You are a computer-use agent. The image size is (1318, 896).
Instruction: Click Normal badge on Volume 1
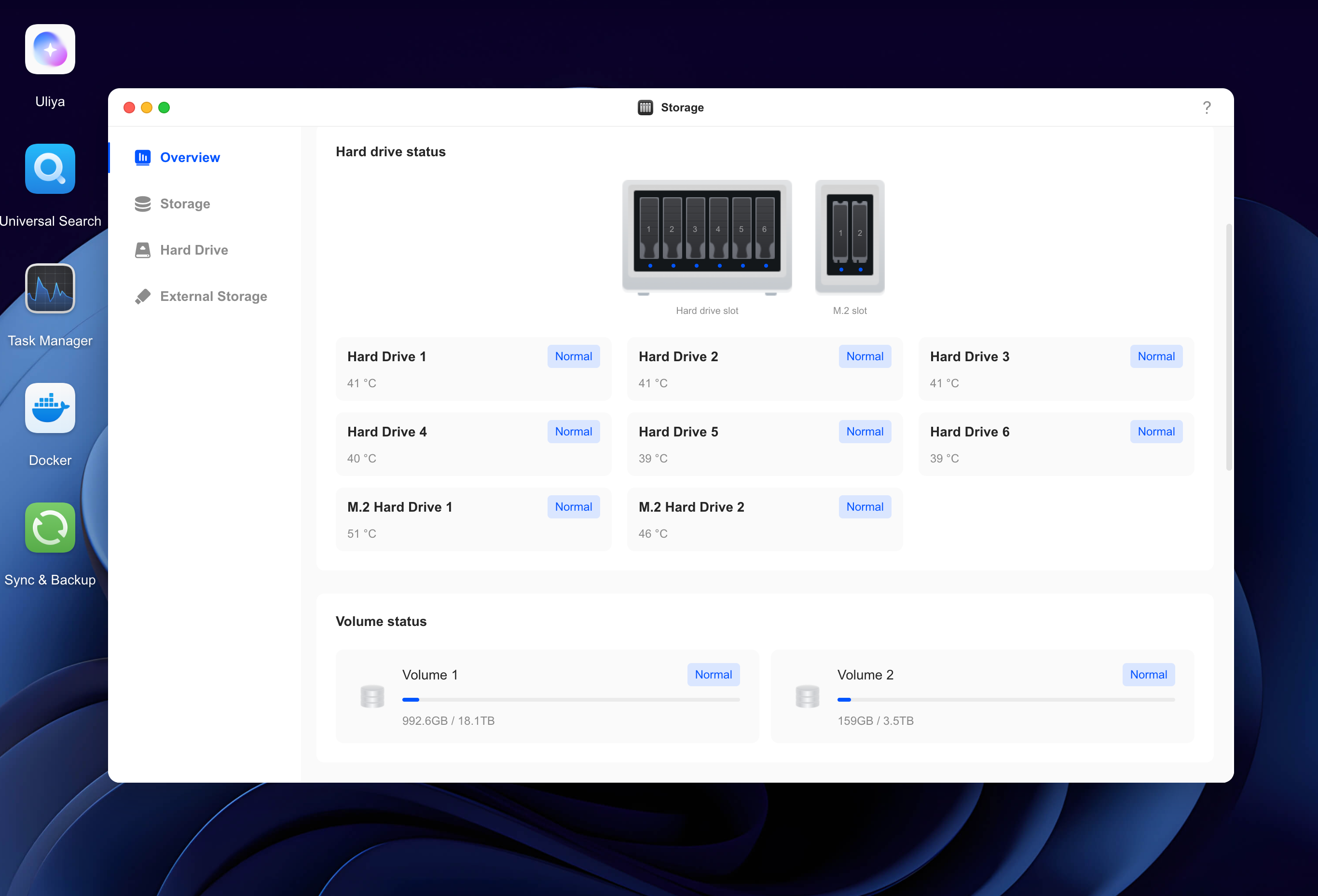[714, 675]
